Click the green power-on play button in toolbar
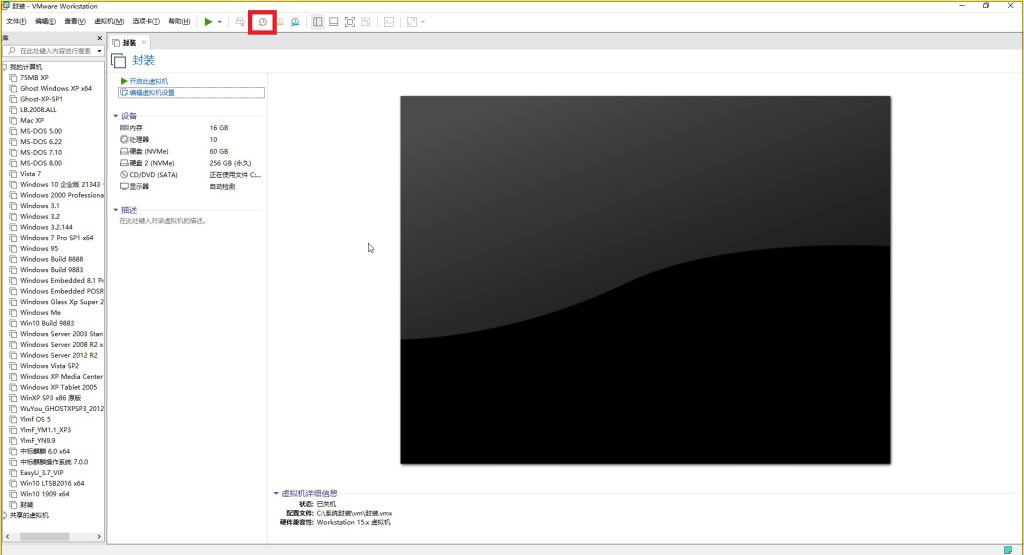The image size is (1024, 555). (x=208, y=21)
